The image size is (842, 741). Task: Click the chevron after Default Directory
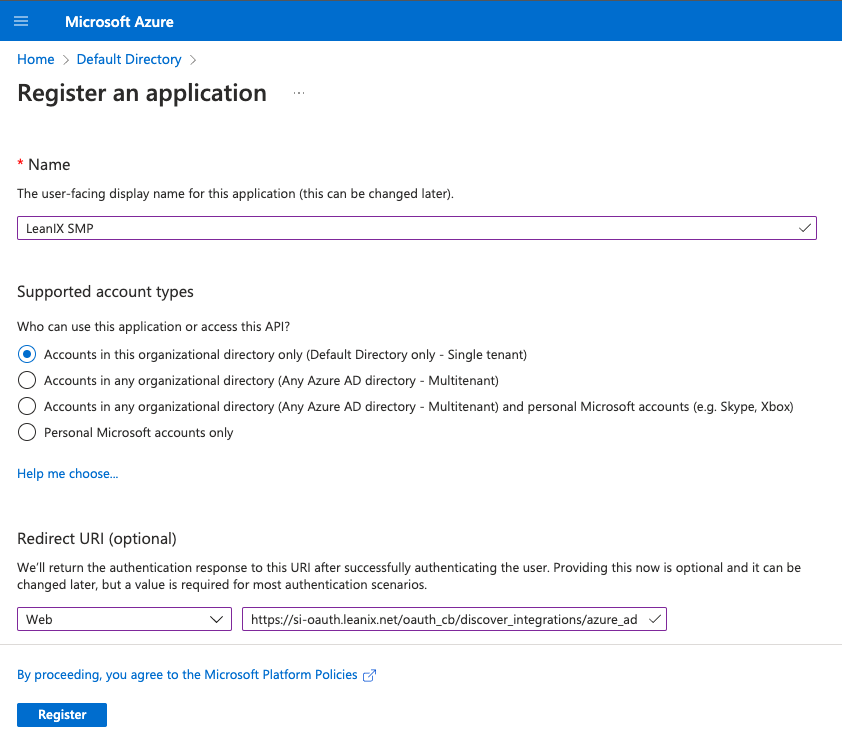tap(193, 60)
